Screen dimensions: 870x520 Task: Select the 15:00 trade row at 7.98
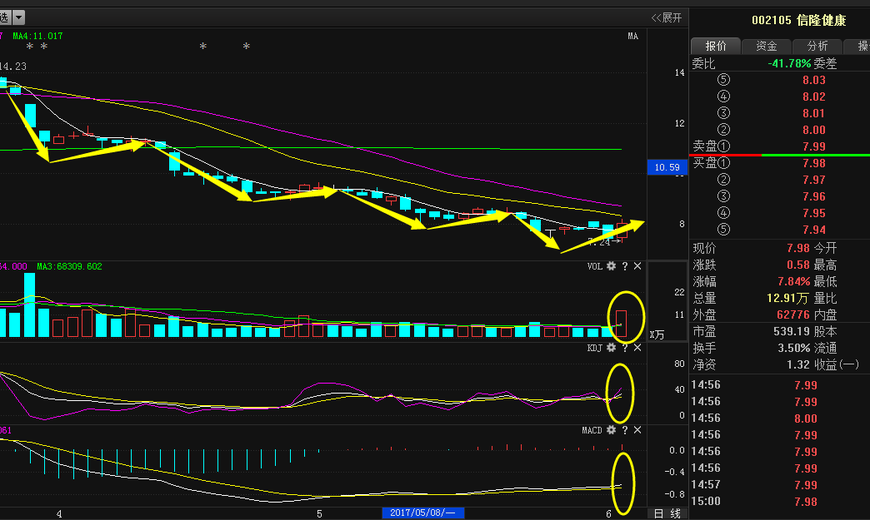(780, 502)
